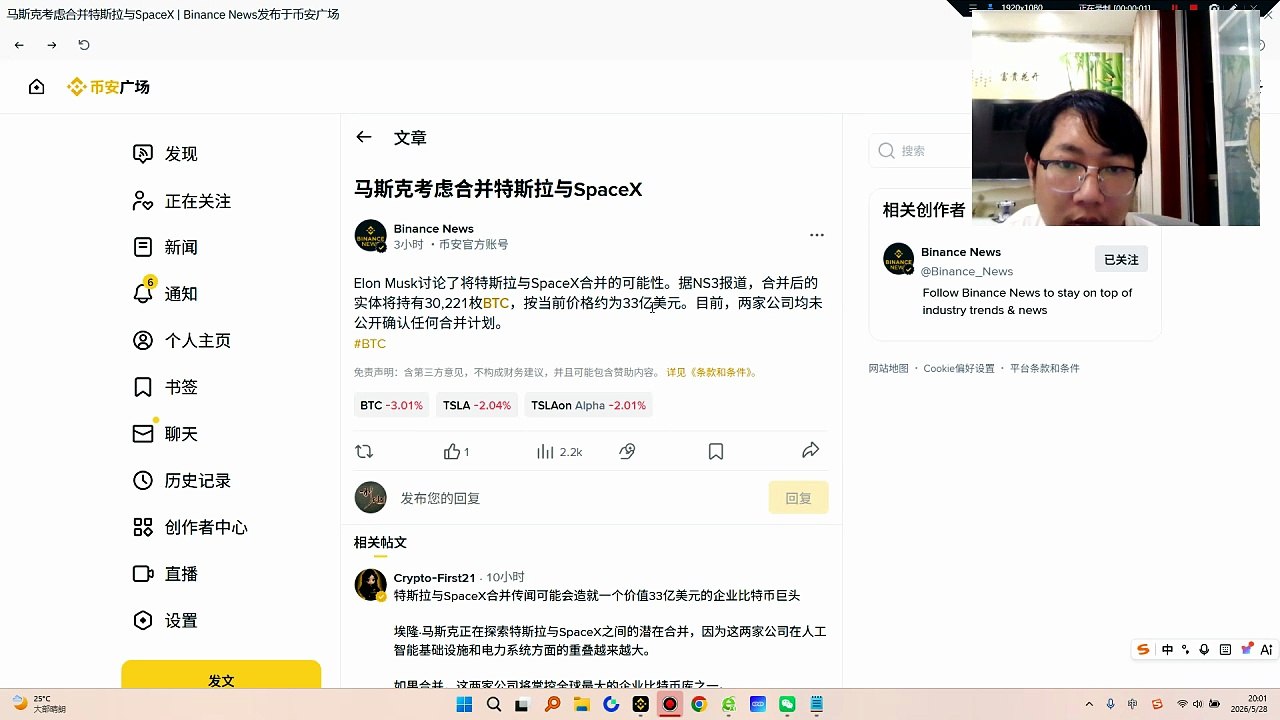
Task: Click the volume icon in system tray
Action: tap(1198, 704)
